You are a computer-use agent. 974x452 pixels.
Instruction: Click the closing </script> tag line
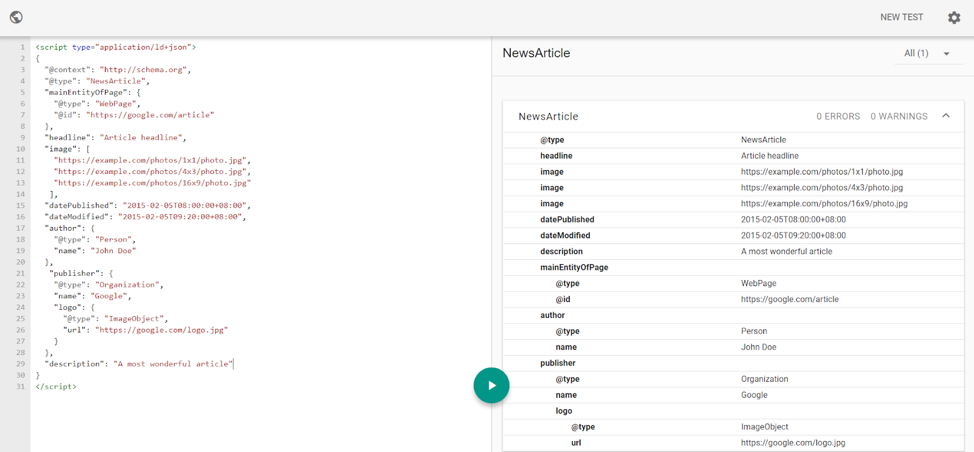pyautogui.click(x=57, y=386)
